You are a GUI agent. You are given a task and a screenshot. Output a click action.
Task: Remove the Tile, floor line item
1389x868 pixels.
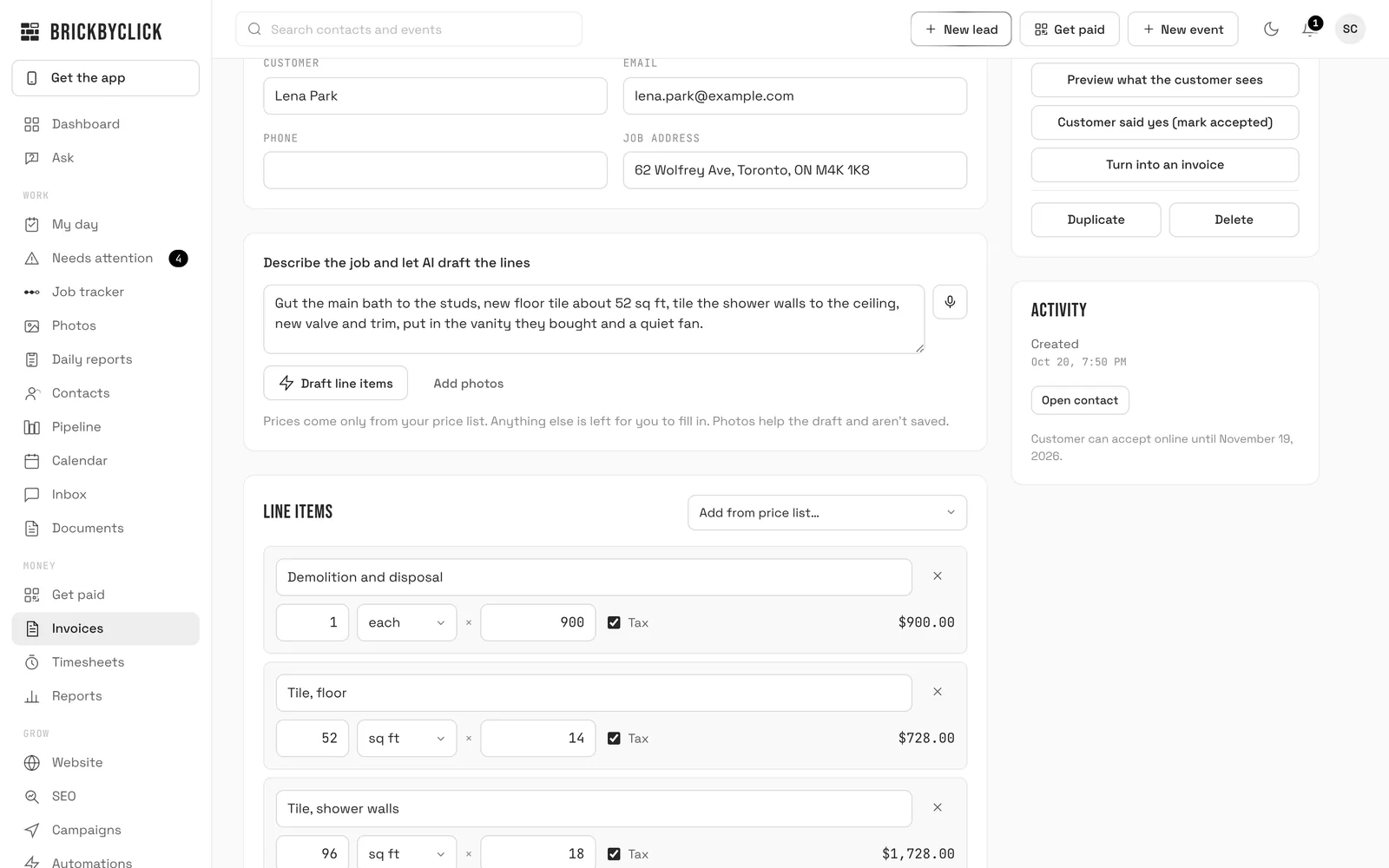[938, 692]
